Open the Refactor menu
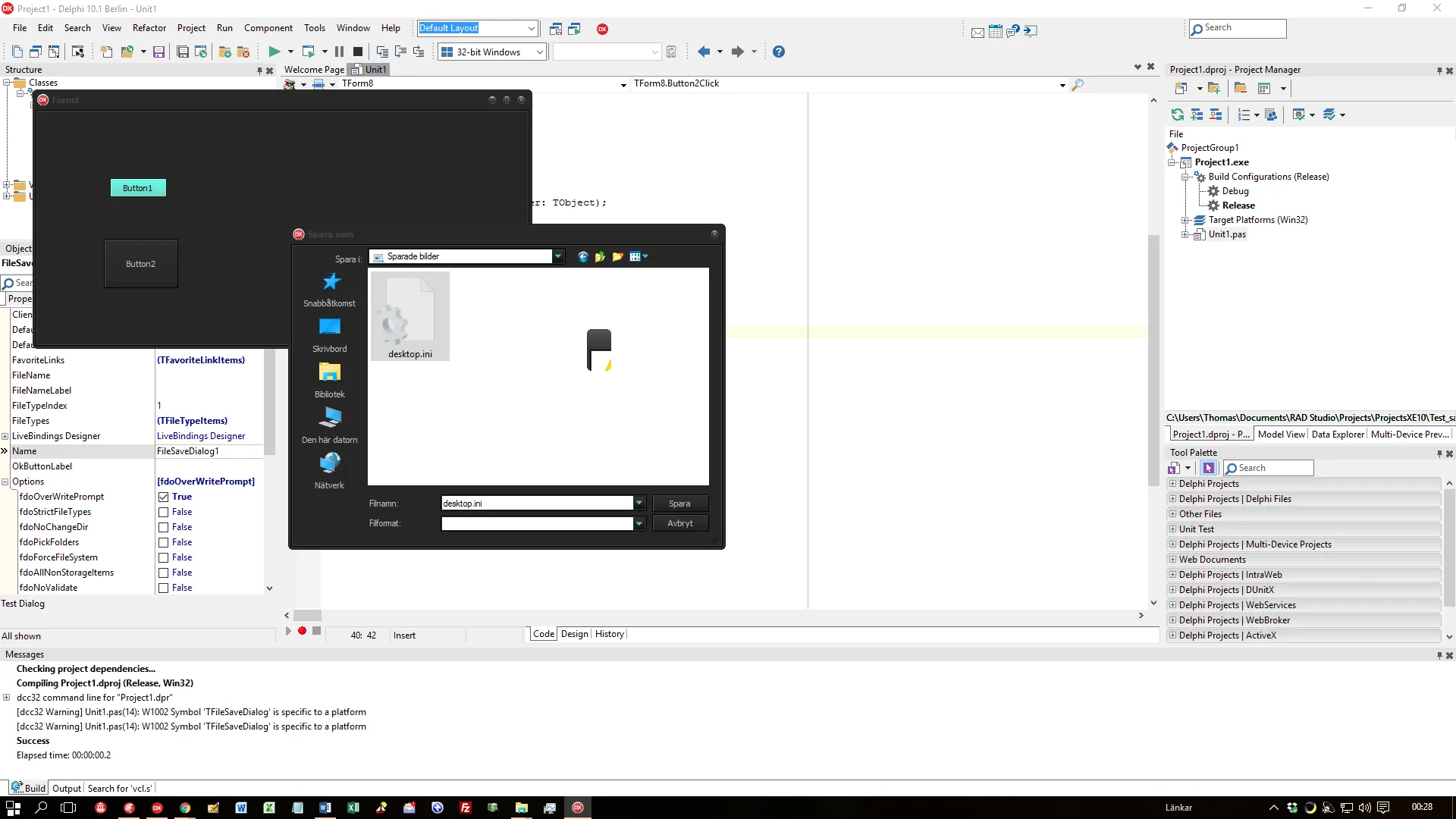 [x=149, y=28]
